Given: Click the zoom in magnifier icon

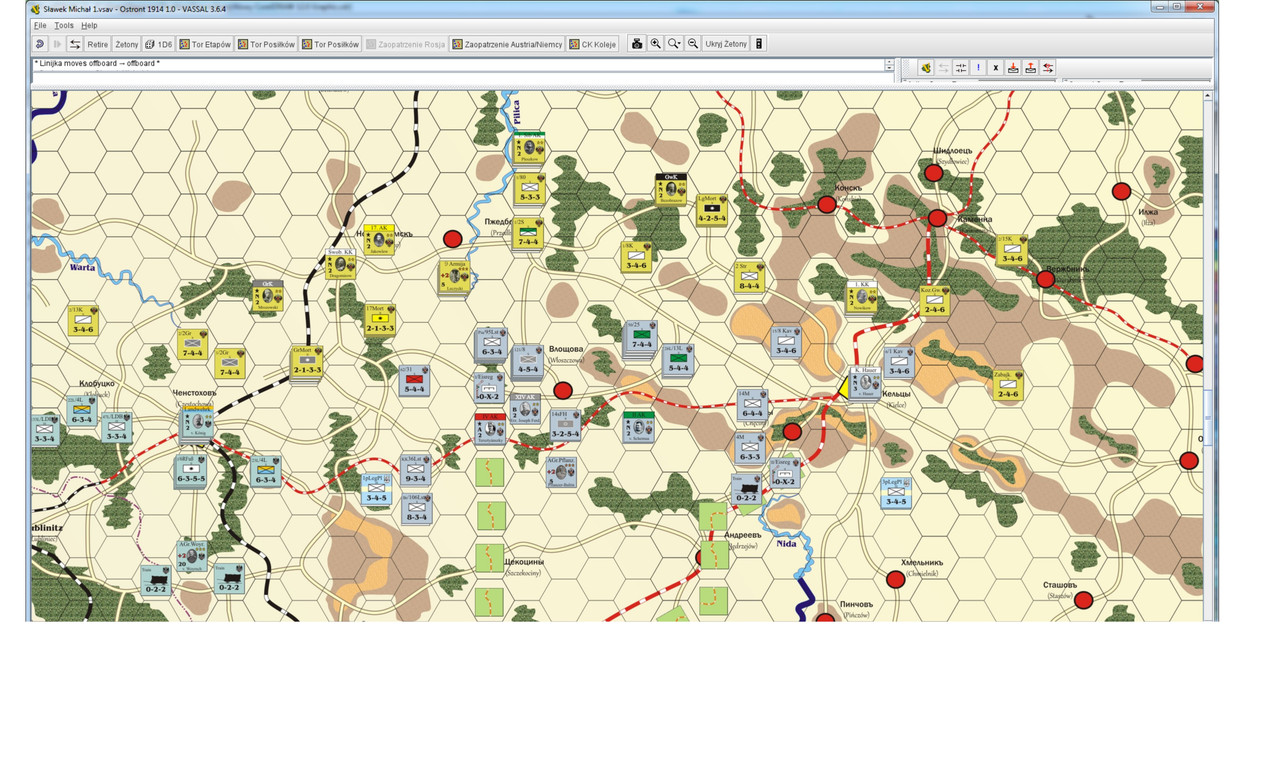Looking at the screenshot, I should [x=655, y=44].
